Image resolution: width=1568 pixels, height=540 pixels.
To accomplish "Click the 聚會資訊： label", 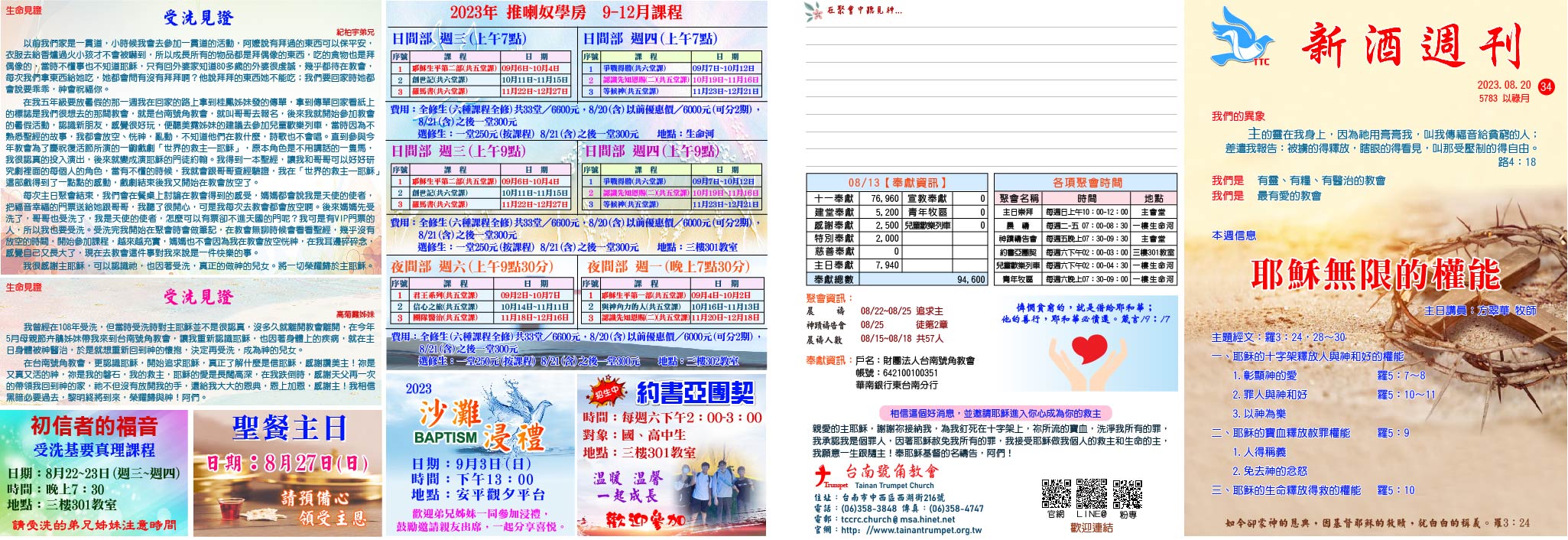I will [830, 298].
